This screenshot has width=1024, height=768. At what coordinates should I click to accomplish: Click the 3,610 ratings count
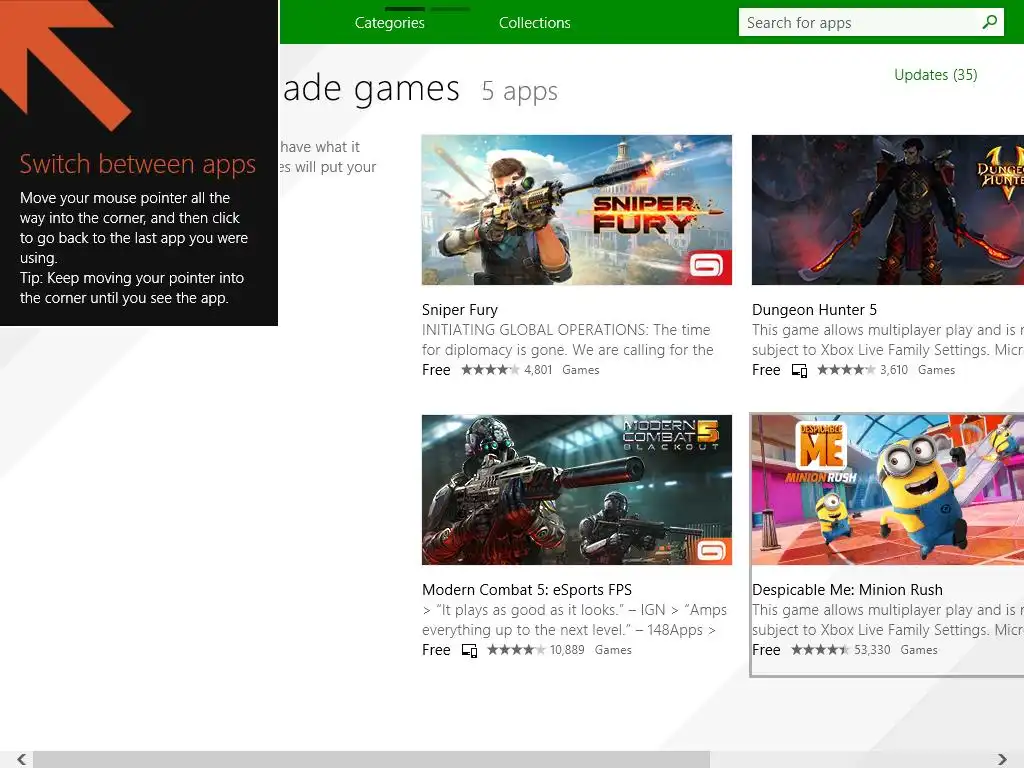[x=893, y=370]
